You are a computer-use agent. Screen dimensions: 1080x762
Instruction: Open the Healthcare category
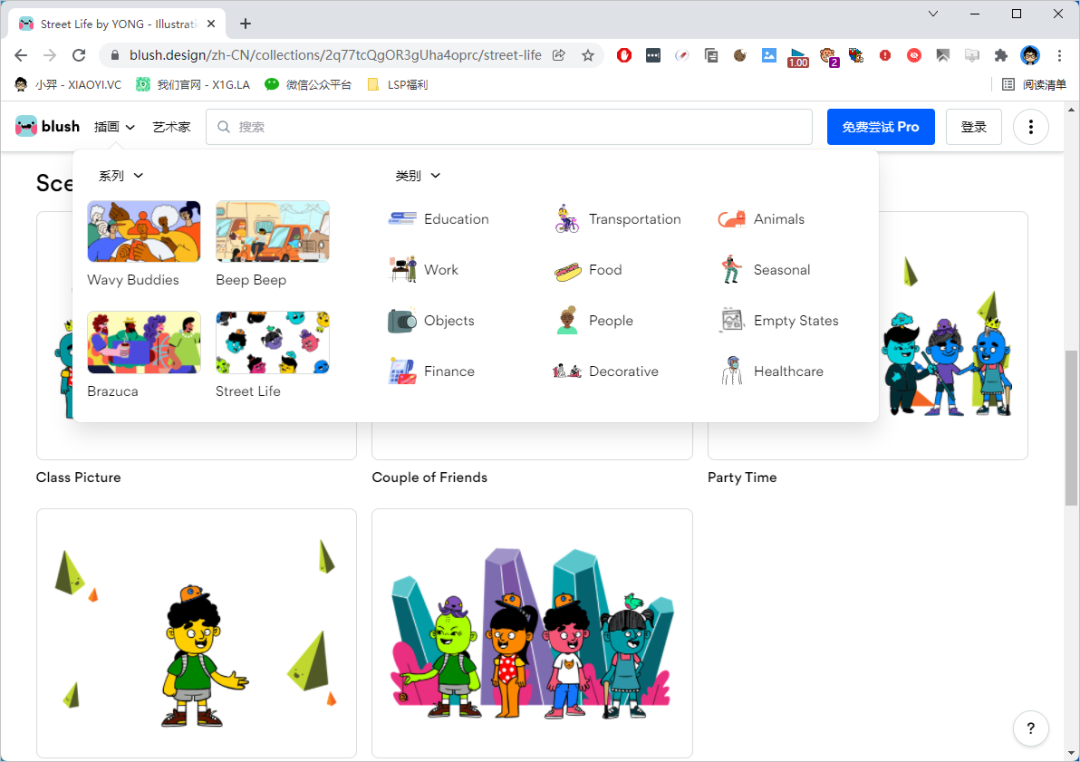[771, 371]
